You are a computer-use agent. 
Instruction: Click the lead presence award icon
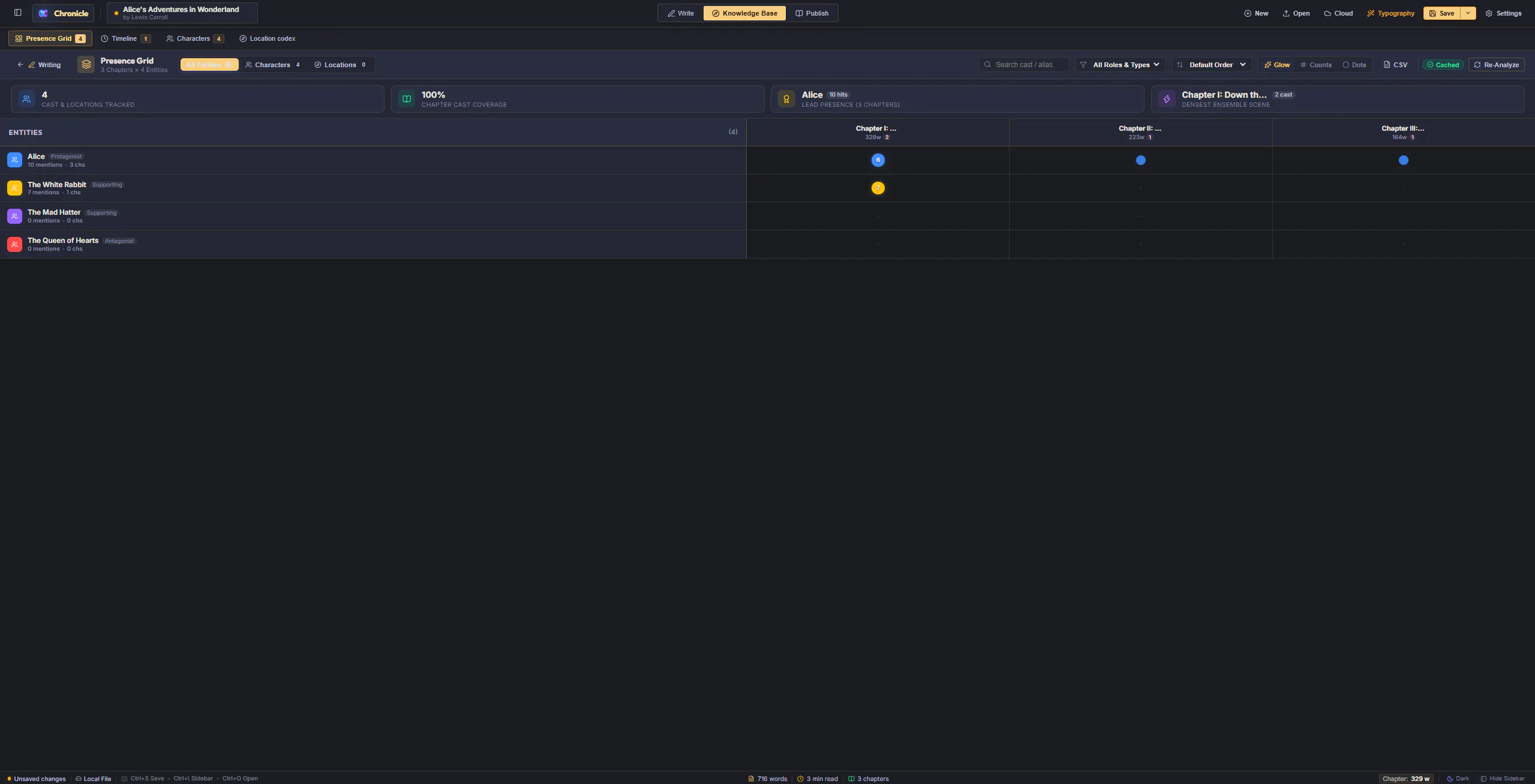[x=786, y=99]
